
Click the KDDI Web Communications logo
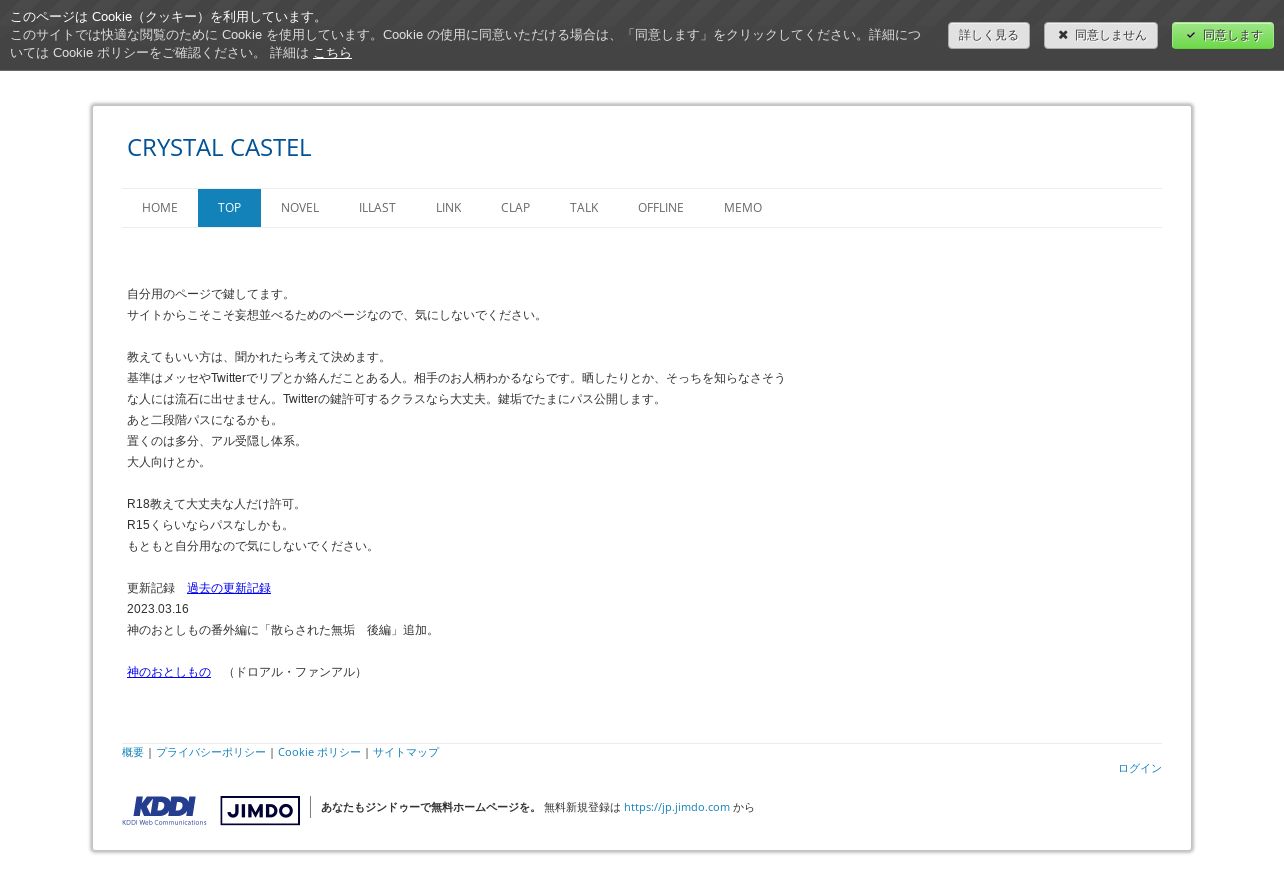165,810
